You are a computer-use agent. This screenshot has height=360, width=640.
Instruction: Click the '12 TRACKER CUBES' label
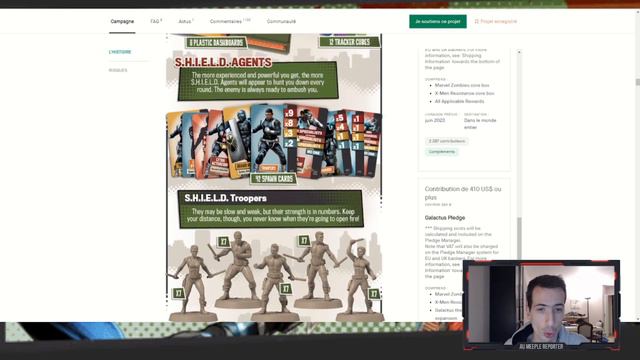(x=350, y=42)
